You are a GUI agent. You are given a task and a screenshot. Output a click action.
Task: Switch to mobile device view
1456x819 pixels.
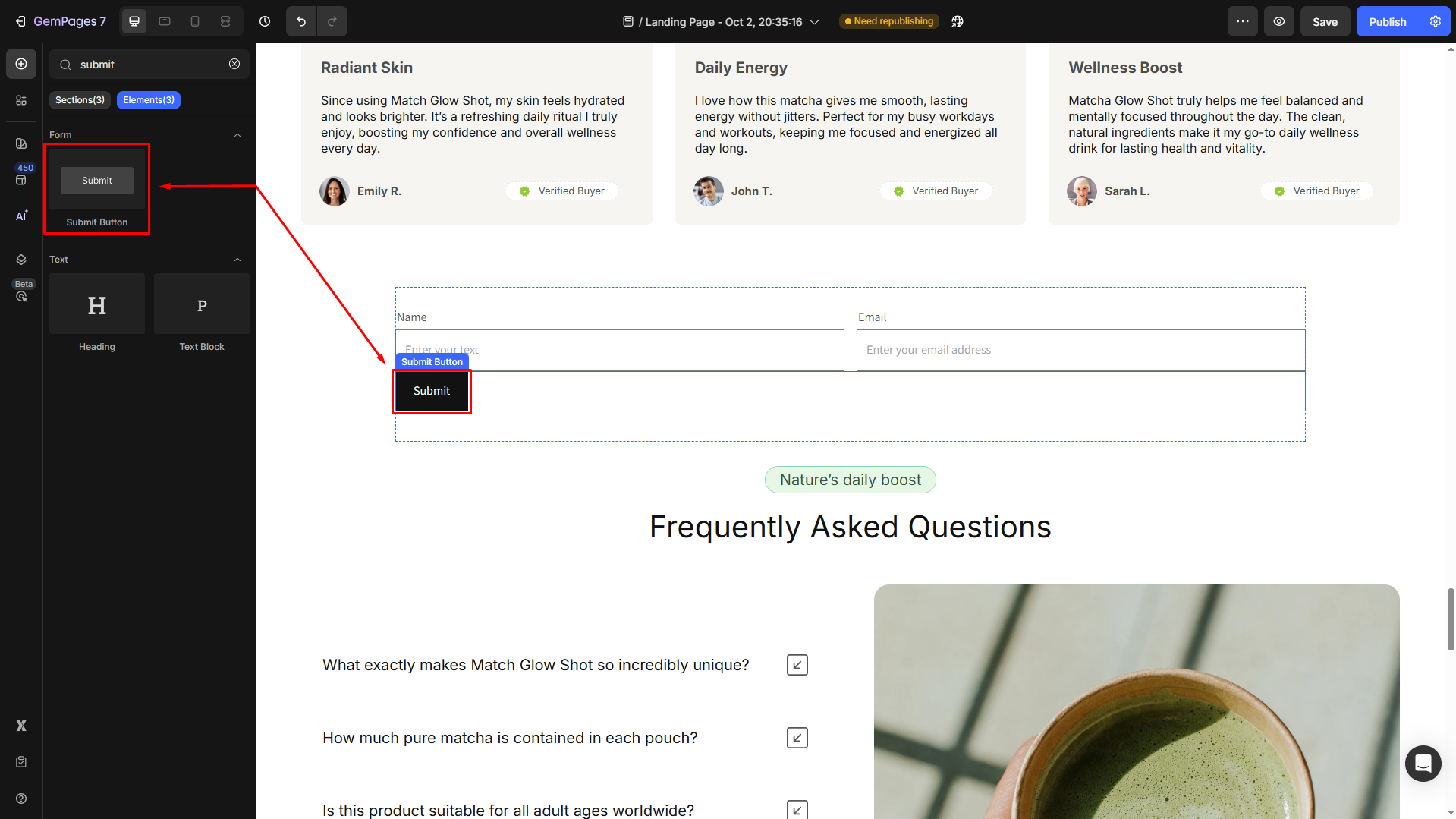pos(195,21)
